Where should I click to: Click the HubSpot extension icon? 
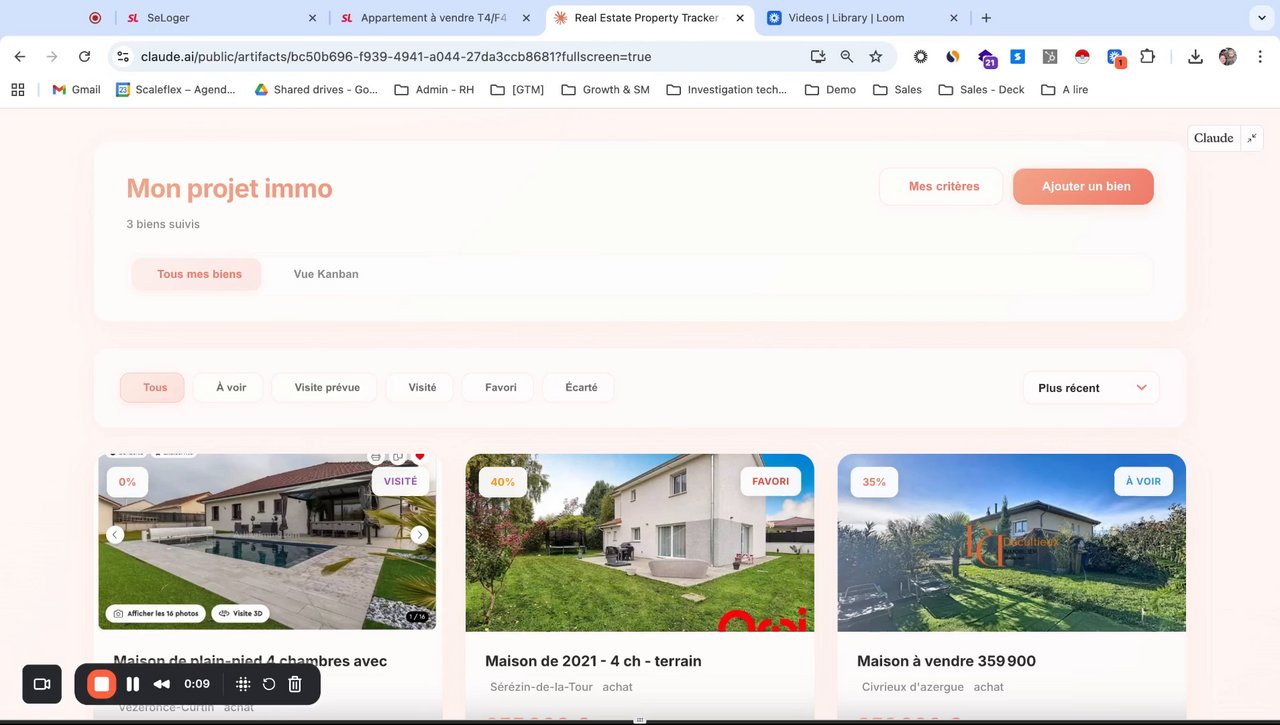click(1050, 57)
